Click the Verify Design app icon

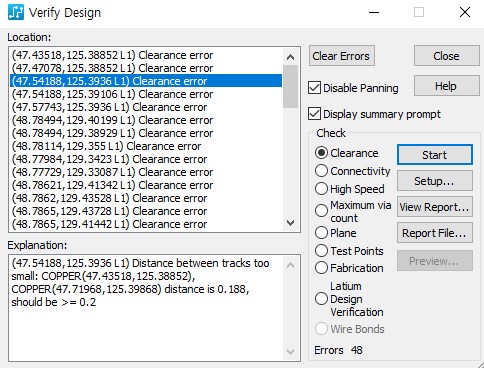pos(16,12)
